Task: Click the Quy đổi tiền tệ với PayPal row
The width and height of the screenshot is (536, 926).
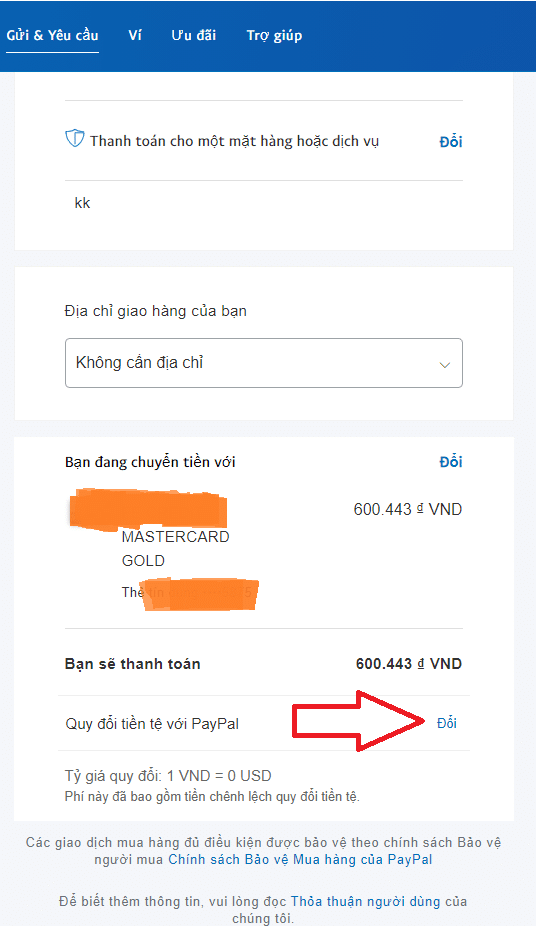Action: (264, 723)
